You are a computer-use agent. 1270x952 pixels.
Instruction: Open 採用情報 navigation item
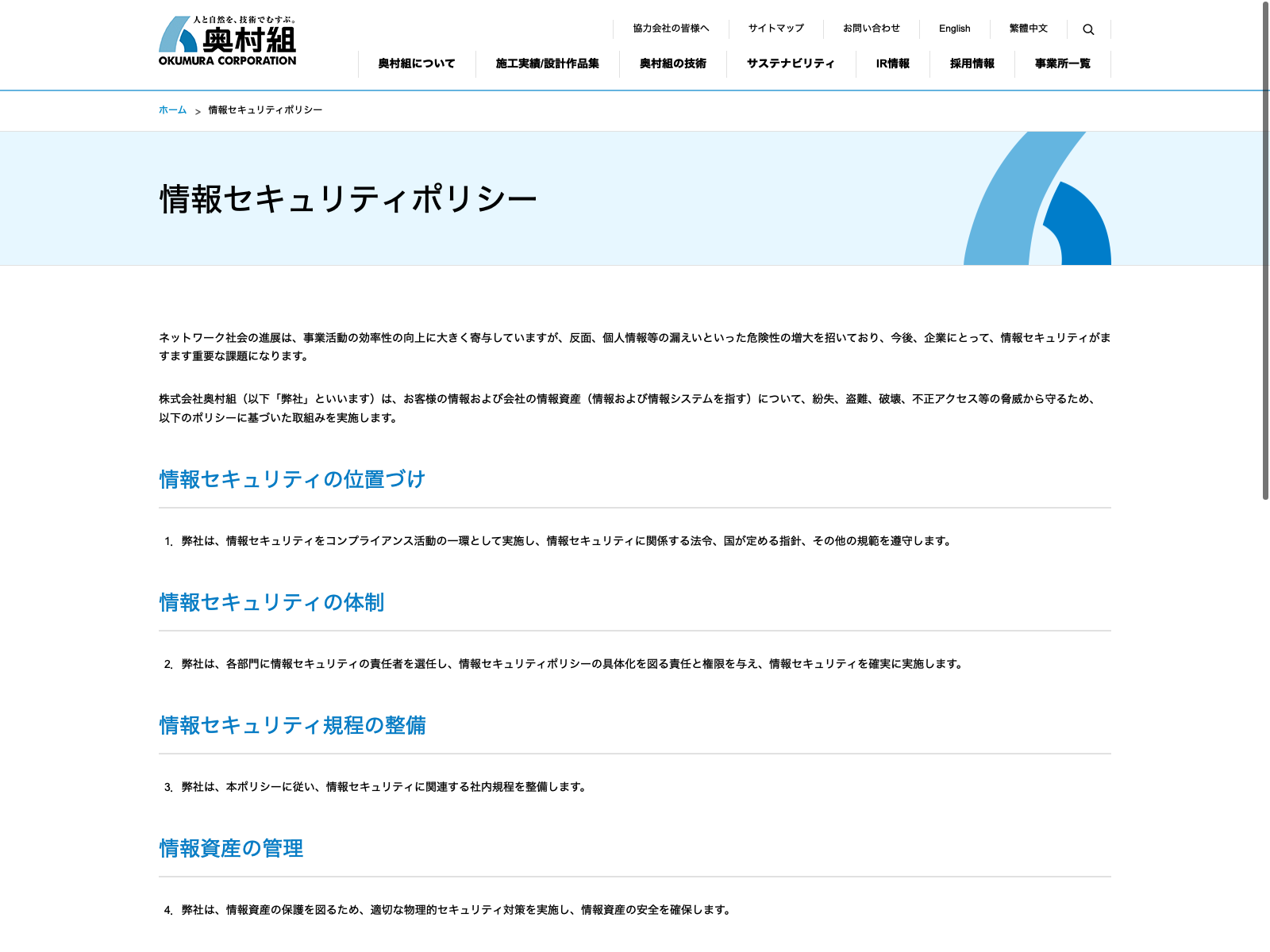(x=972, y=63)
